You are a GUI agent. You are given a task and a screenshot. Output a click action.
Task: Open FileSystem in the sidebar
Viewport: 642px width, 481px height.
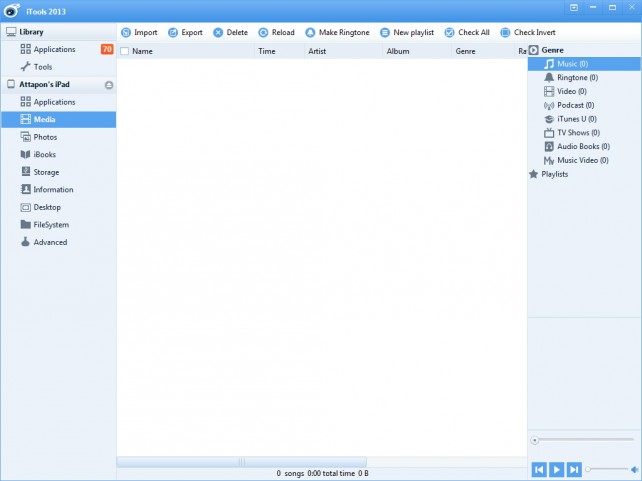[x=50, y=224]
